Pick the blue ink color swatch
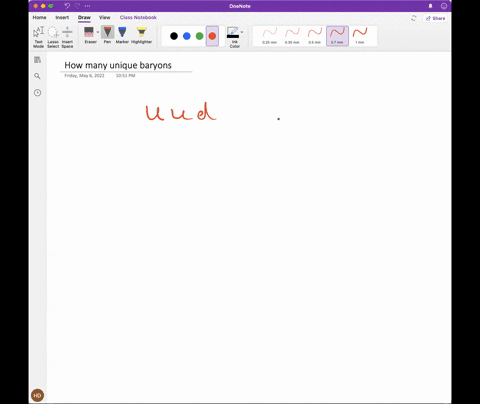Screen dimensions: 480x404 click(x=187, y=36)
